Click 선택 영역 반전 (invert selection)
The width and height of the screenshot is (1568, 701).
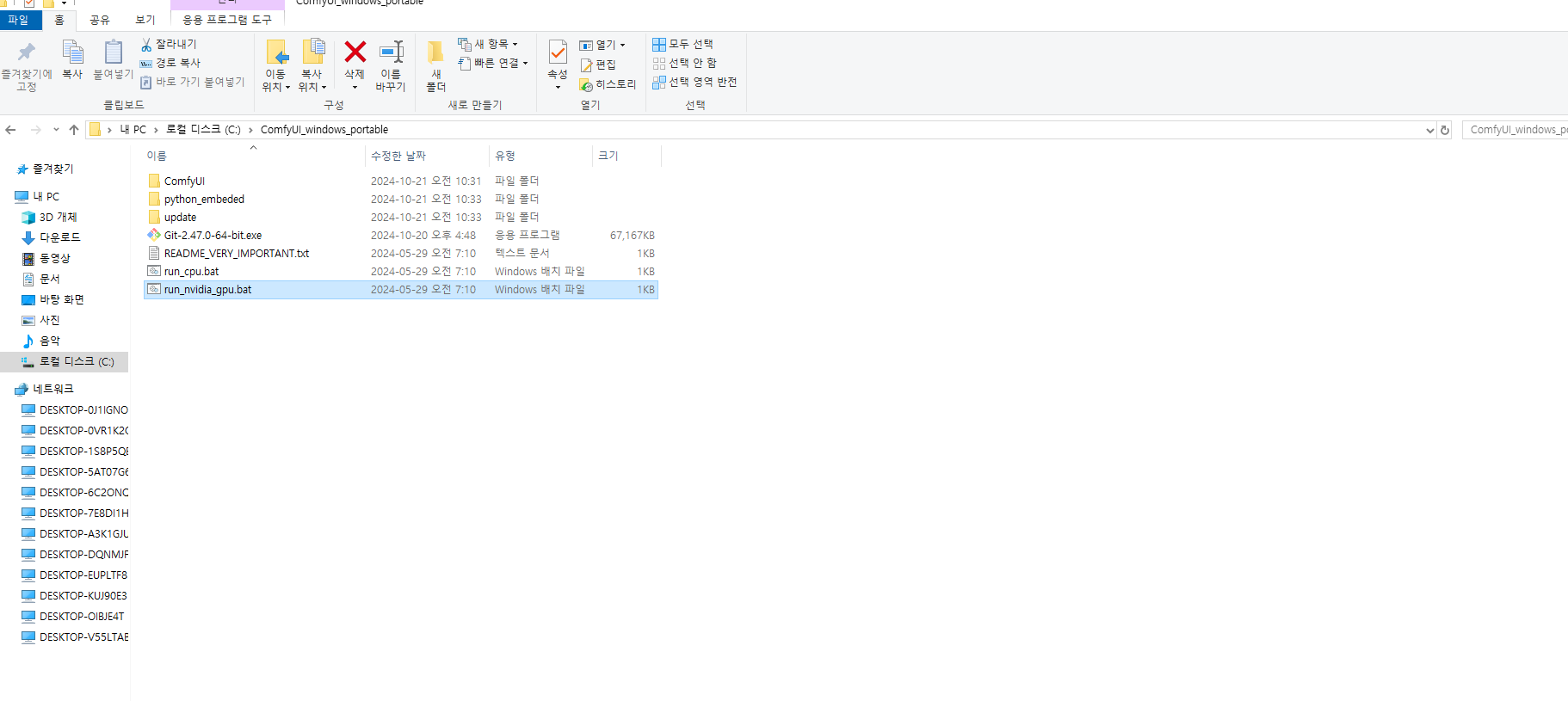click(694, 82)
